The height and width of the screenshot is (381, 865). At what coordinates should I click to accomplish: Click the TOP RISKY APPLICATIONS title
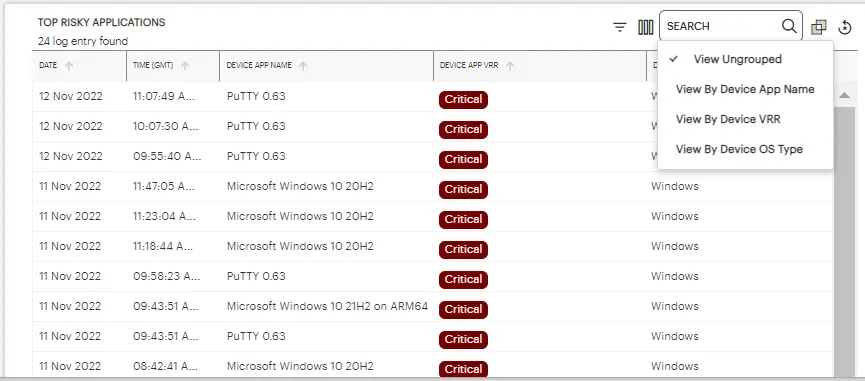102,23
